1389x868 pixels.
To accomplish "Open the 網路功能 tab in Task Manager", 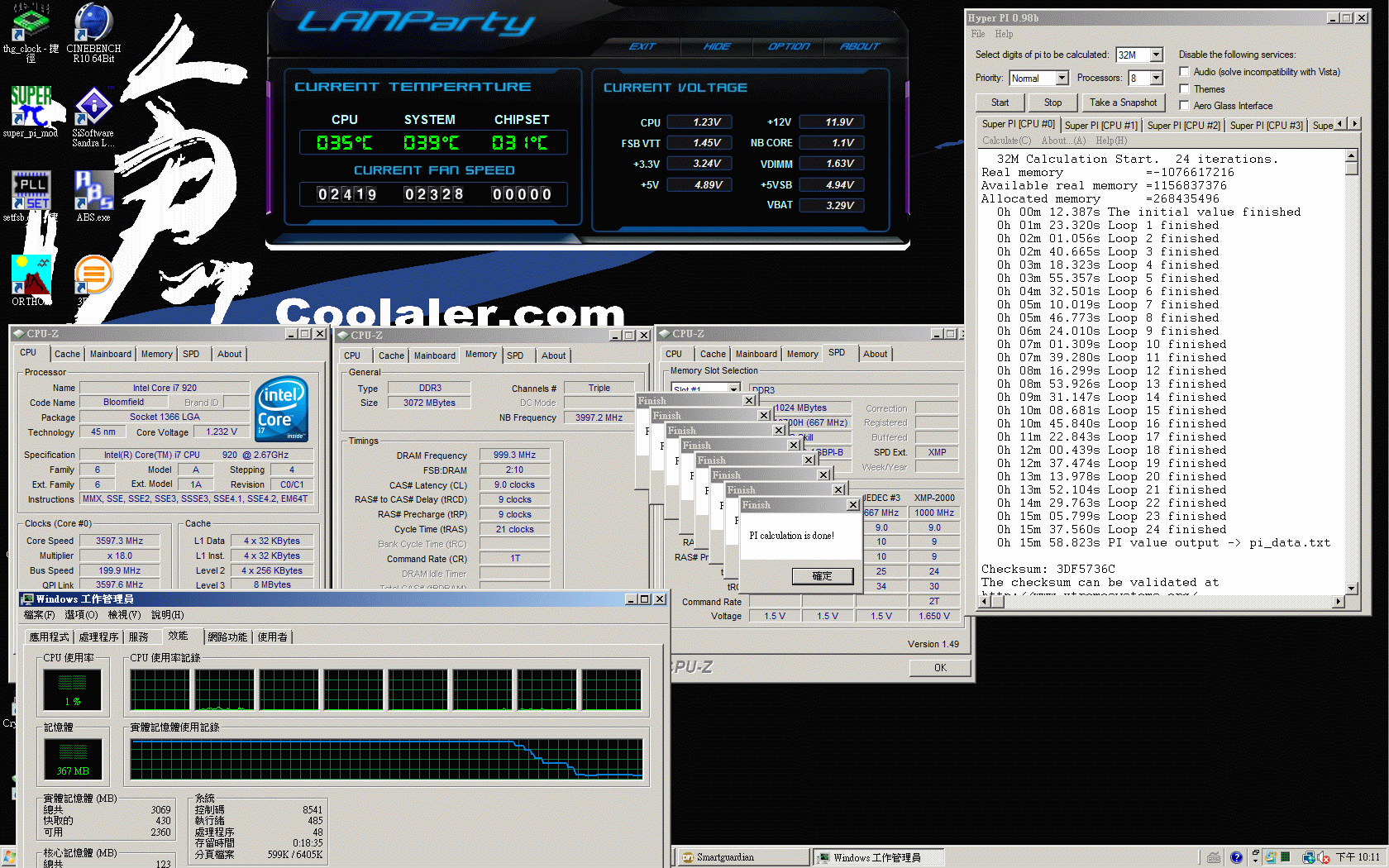I will click(227, 637).
